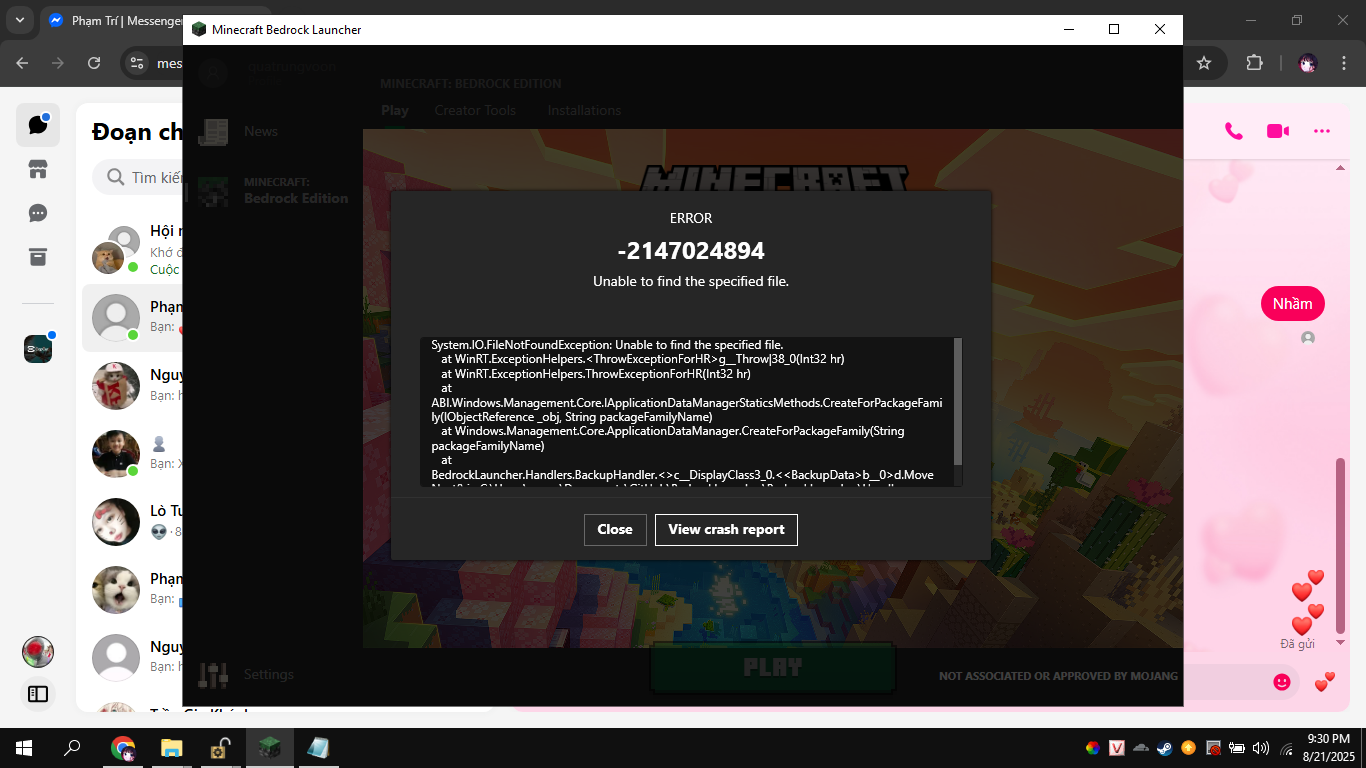Send the heart reaction beside message box

[1325, 682]
